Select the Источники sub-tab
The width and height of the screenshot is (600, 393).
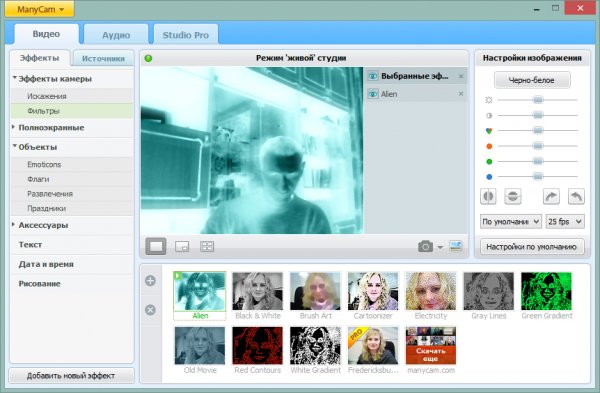[x=103, y=59]
